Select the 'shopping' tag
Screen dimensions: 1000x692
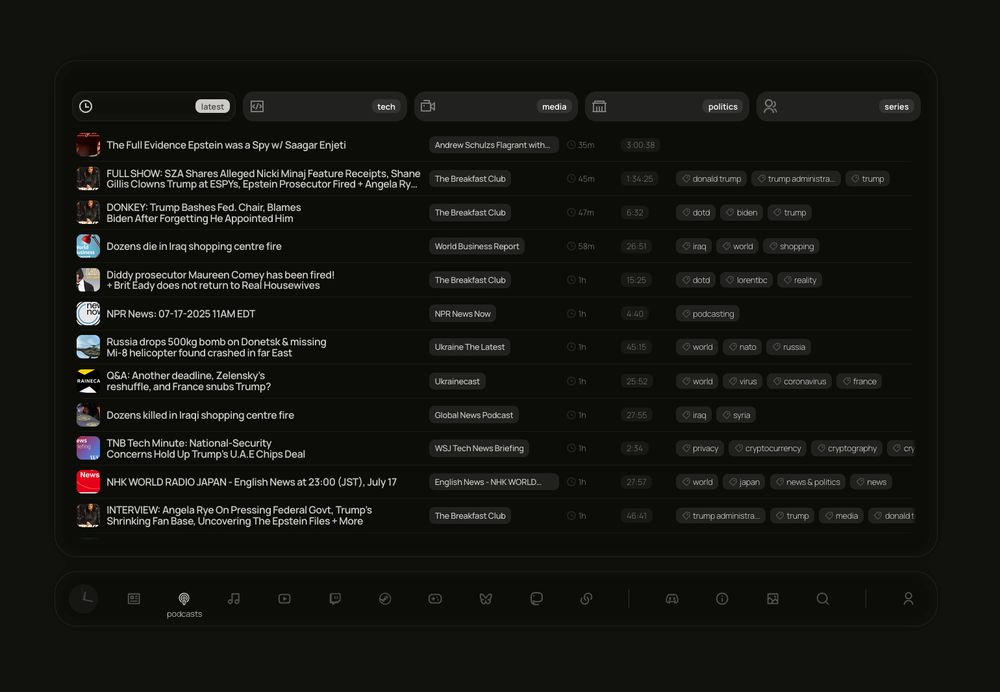point(791,246)
